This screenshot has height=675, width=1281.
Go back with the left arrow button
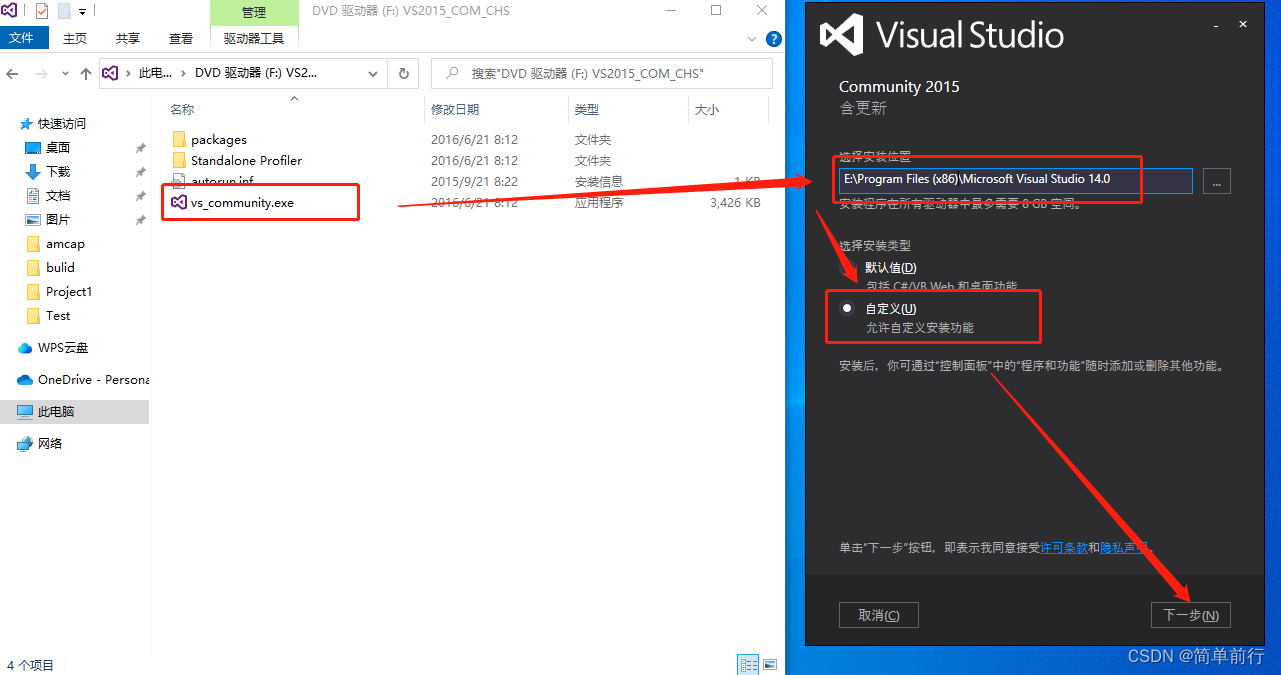click(14, 74)
